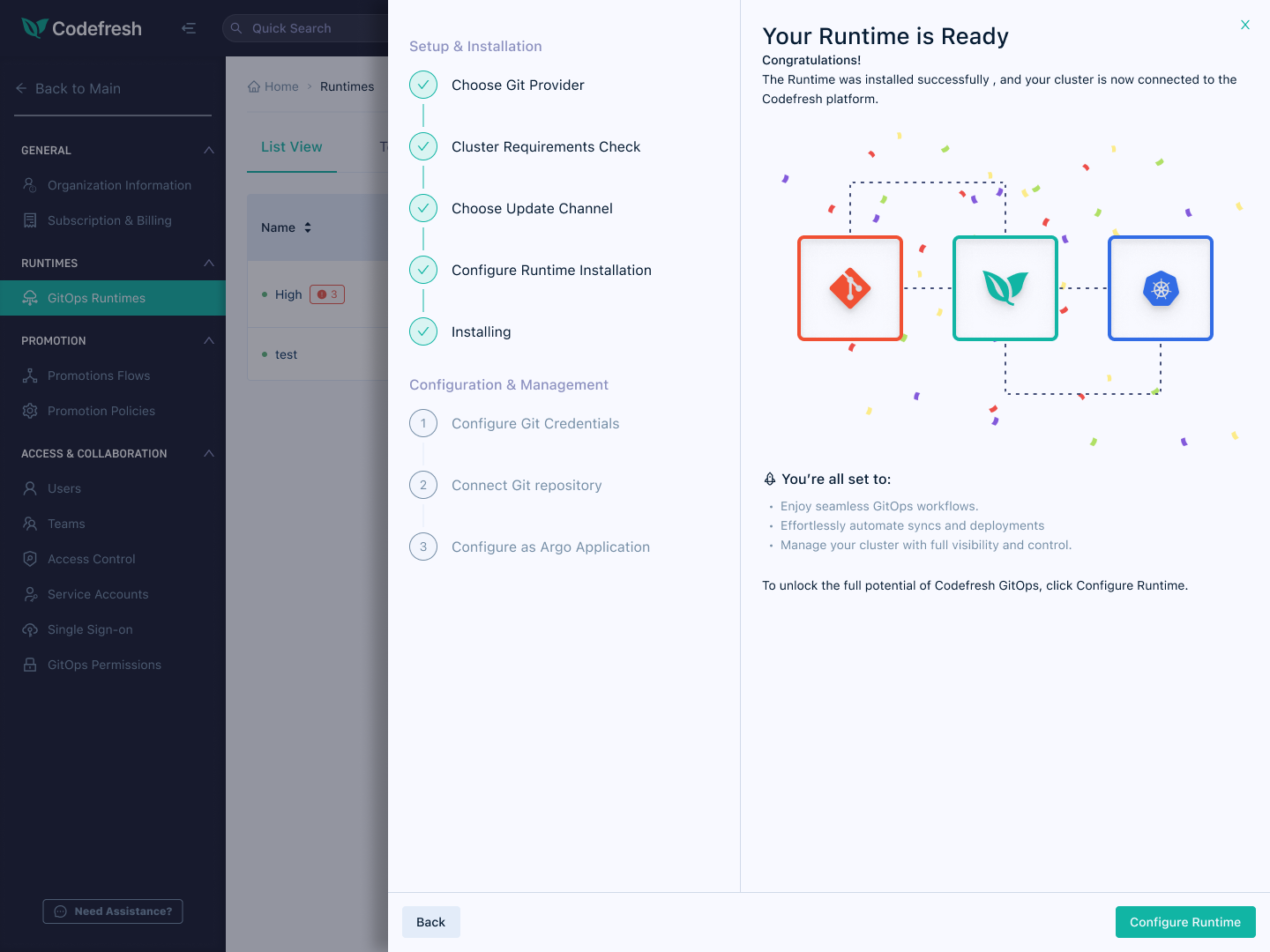This screenshot has width=1270, height=952.
Task: Click the Single Sign-on cloud icon
Action: (x=30, y=629)
